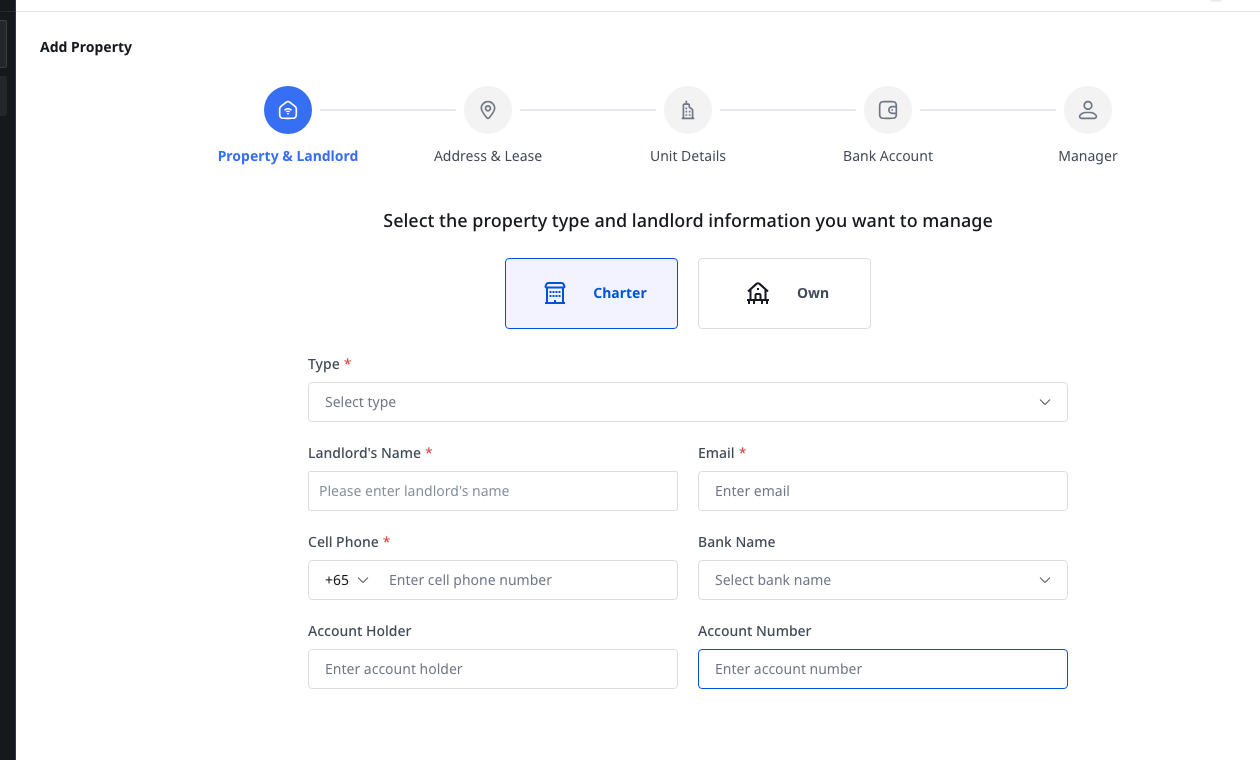The height and width of the screenshot is (760, 1260).
Task: Expand the bank name chevron arrow
Action: pyautogui.click(x=1045, y=580)
